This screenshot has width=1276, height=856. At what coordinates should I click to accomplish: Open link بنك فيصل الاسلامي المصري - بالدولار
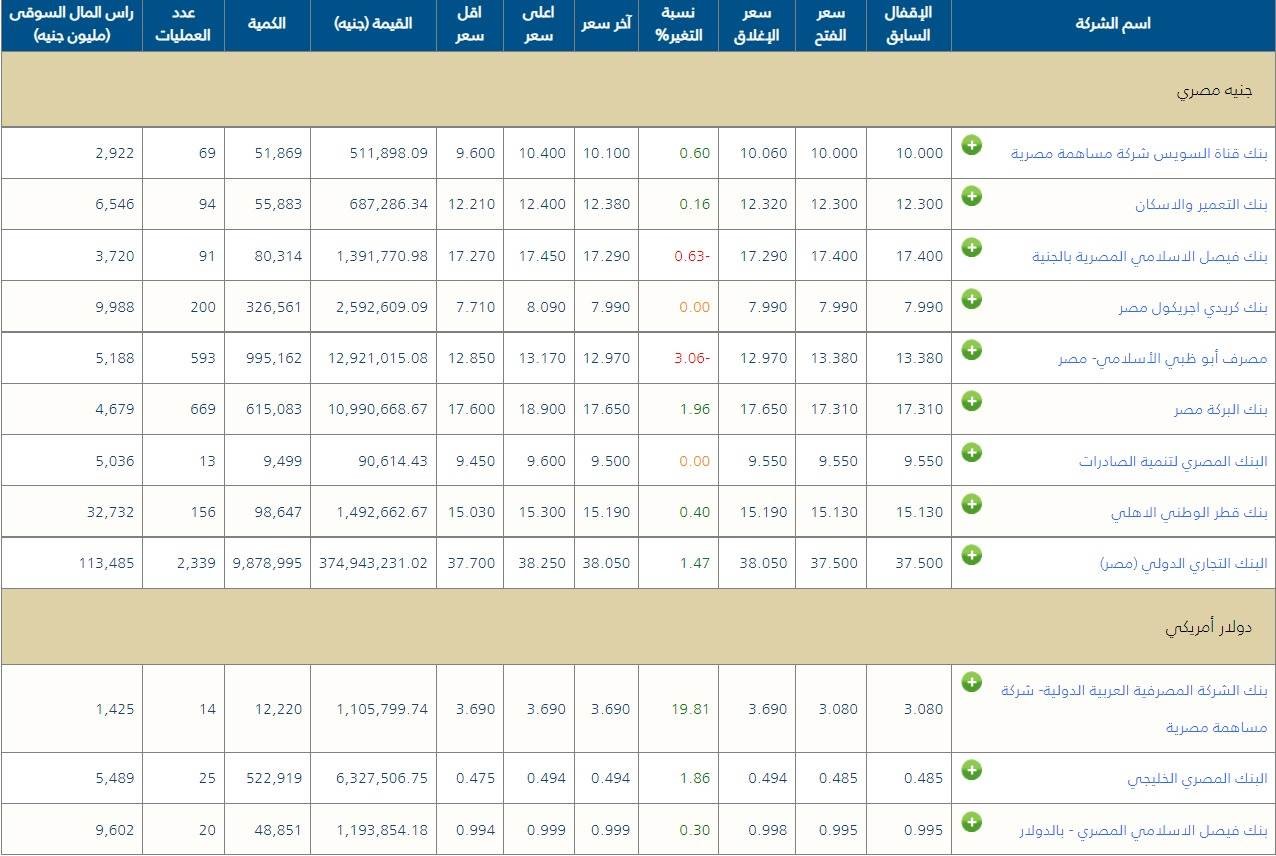click(1143, 831)
